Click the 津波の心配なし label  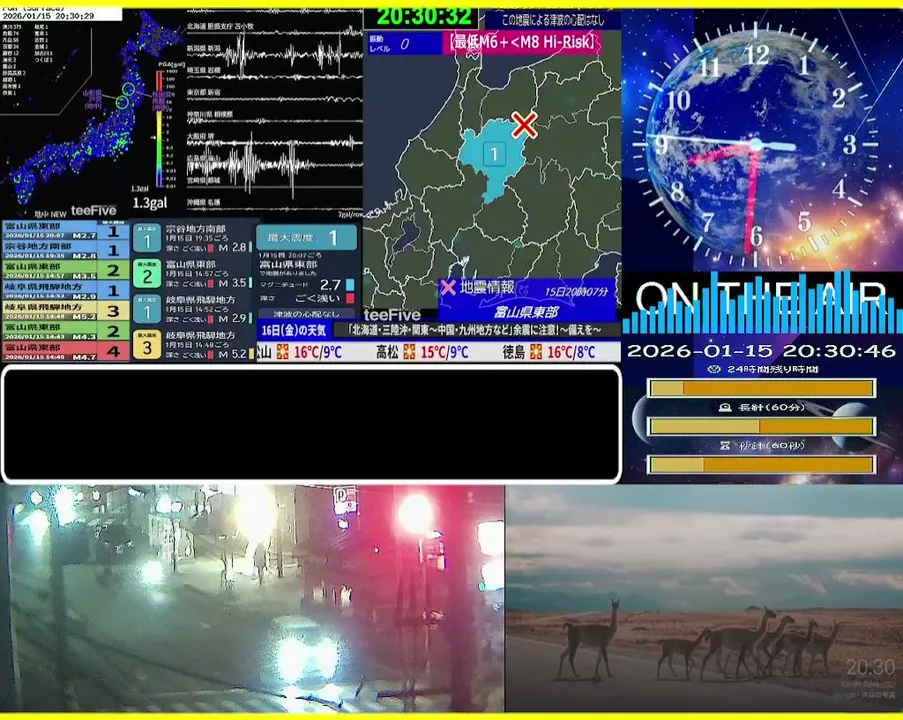306,314
